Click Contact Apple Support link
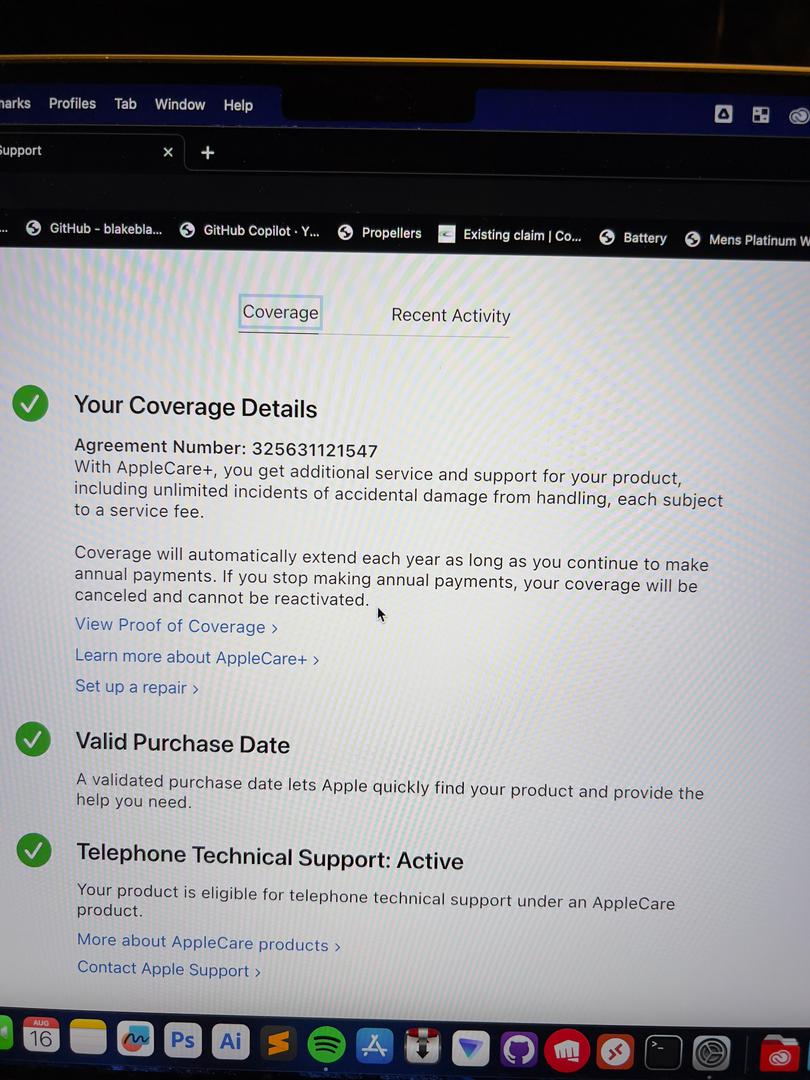Image resolution: width=810 pixels, height=1080 pixels. point(169,969)
